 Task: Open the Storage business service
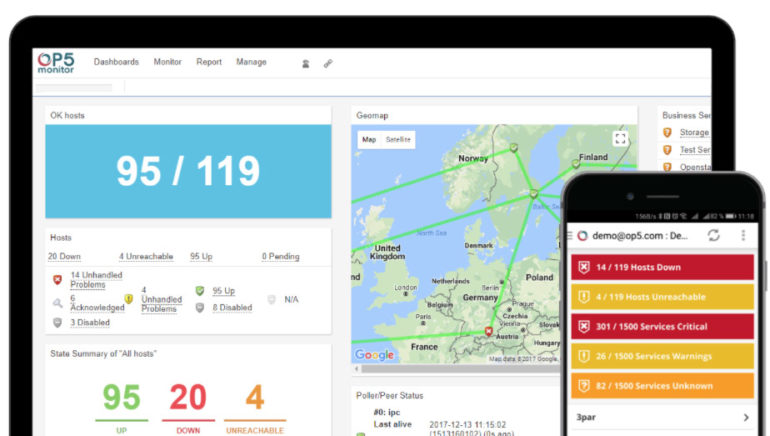point(694,132)
